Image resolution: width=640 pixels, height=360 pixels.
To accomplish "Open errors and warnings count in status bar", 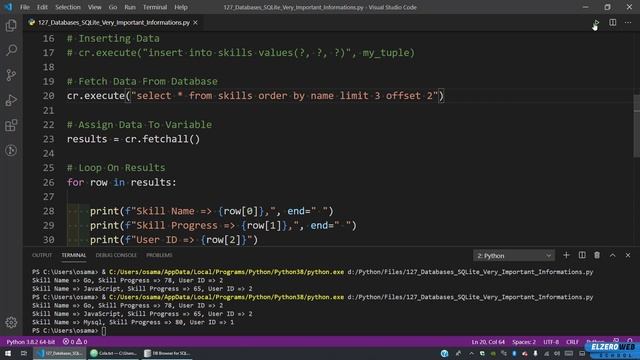I will pos(75,342).
